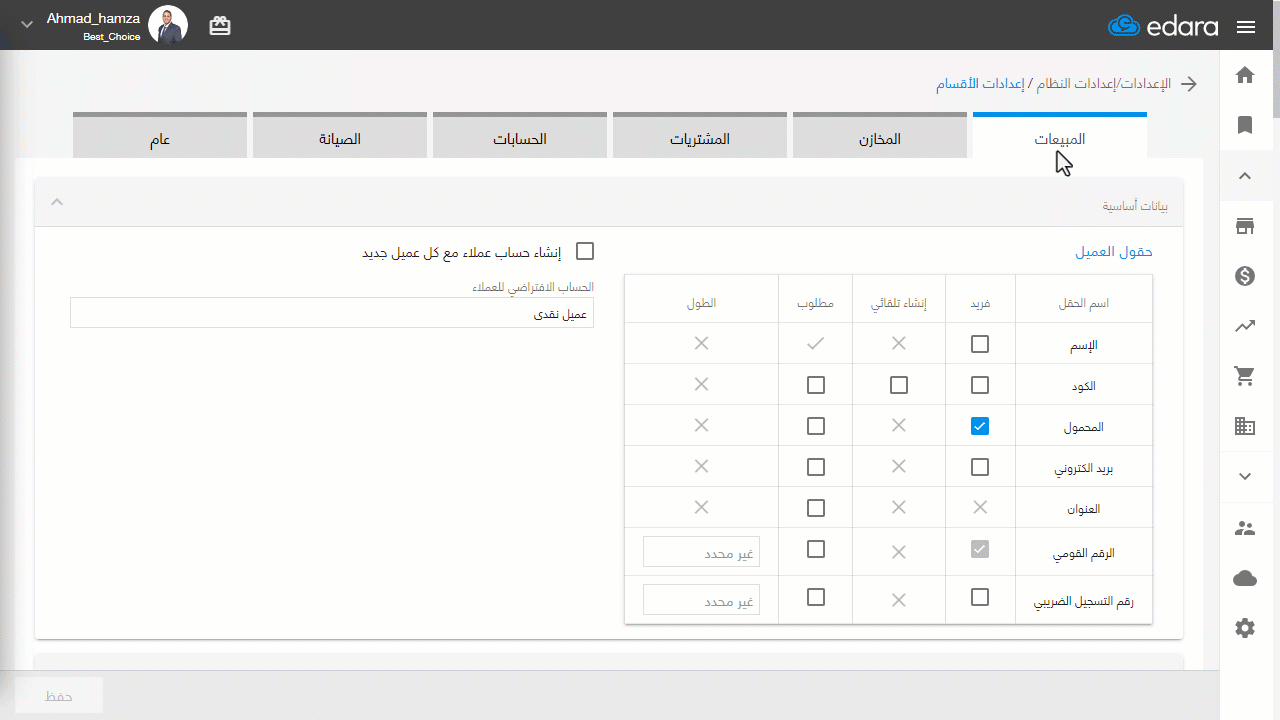Open settings gear icon in sidebar
The width and height of the screenshot is (1280, 720).
(x=1245, y=628)
